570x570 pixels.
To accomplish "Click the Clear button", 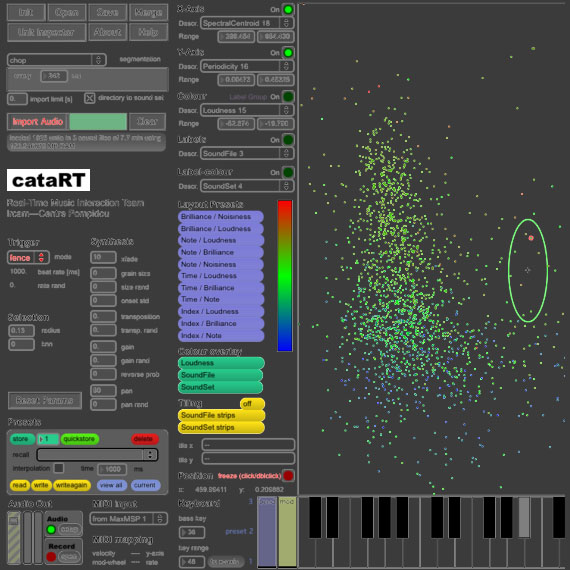I will point(147,121).
